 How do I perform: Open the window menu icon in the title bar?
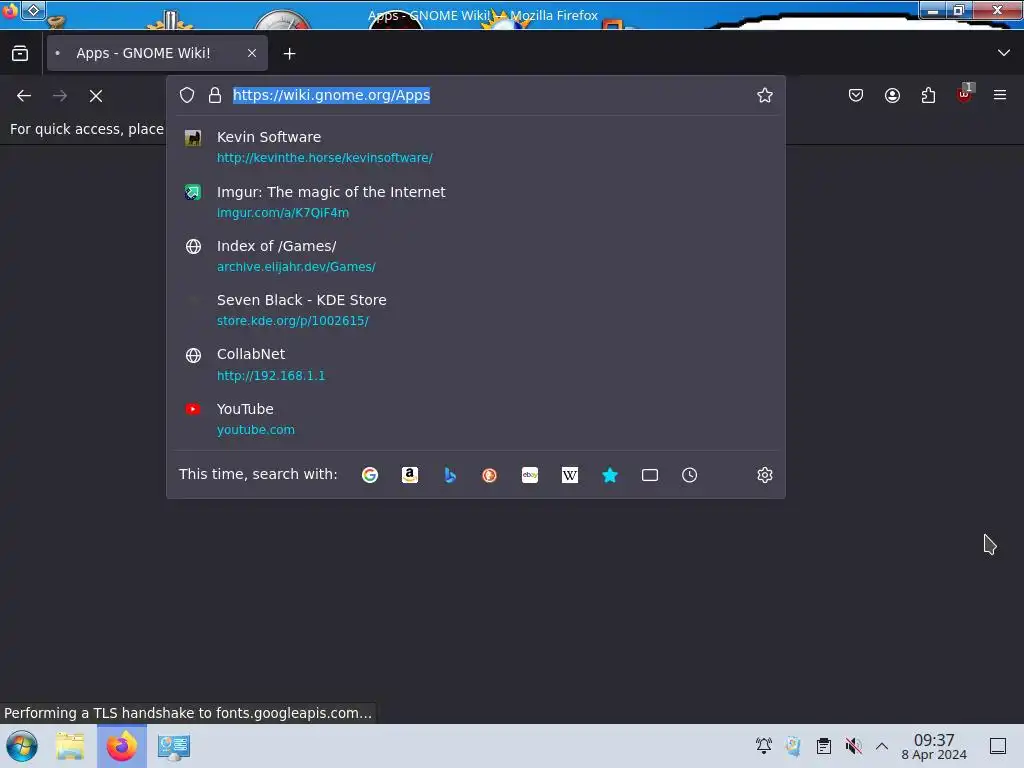(x=10, y=11)
